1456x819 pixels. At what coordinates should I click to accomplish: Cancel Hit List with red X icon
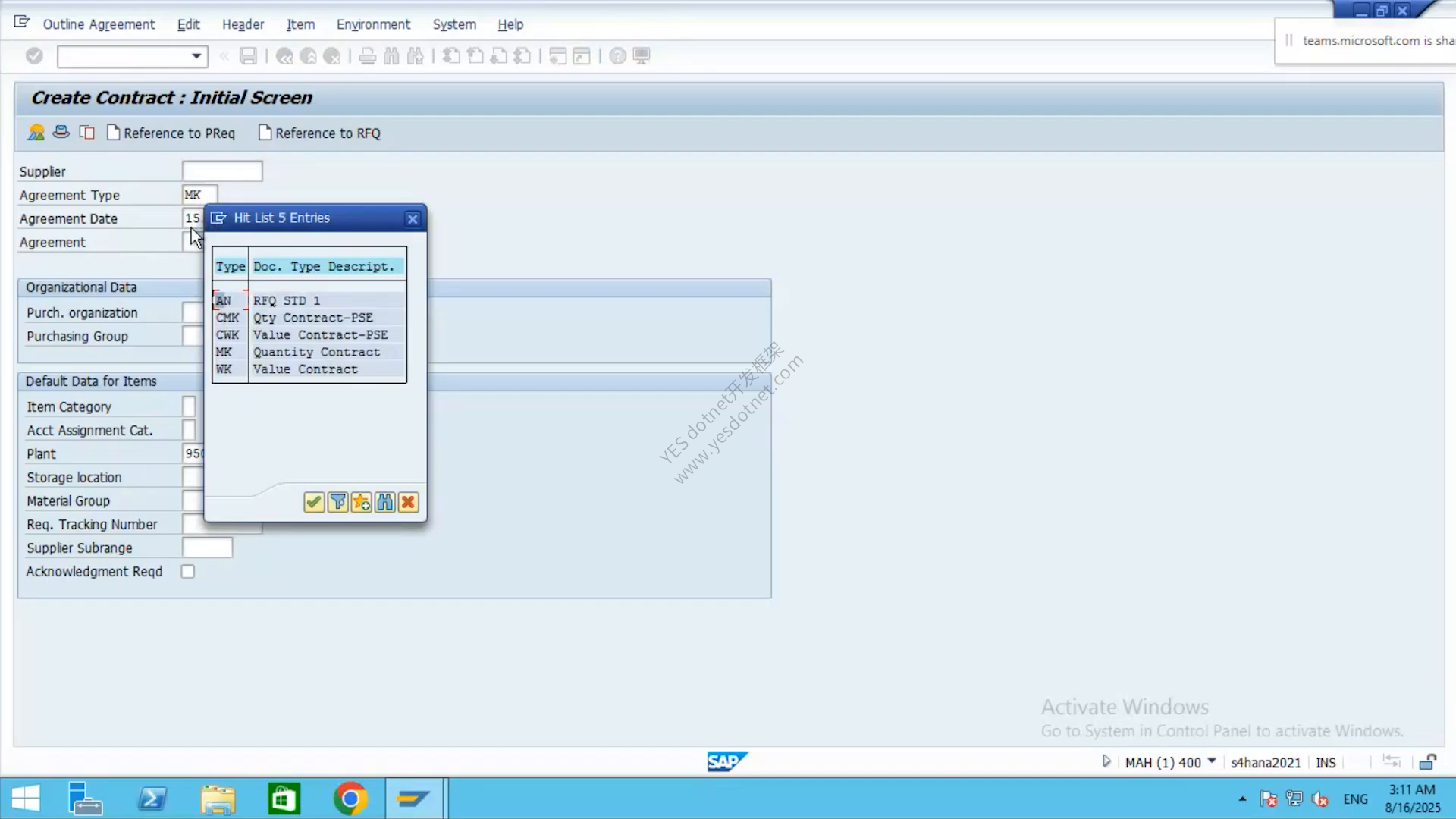pyautogui.click(x=408, y=502)
